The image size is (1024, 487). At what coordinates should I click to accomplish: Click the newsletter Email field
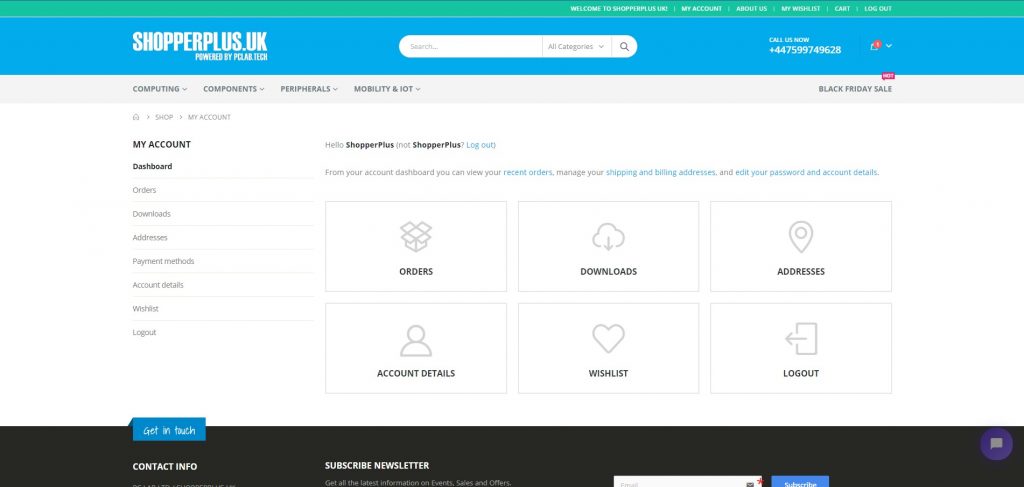pos(687,483)
